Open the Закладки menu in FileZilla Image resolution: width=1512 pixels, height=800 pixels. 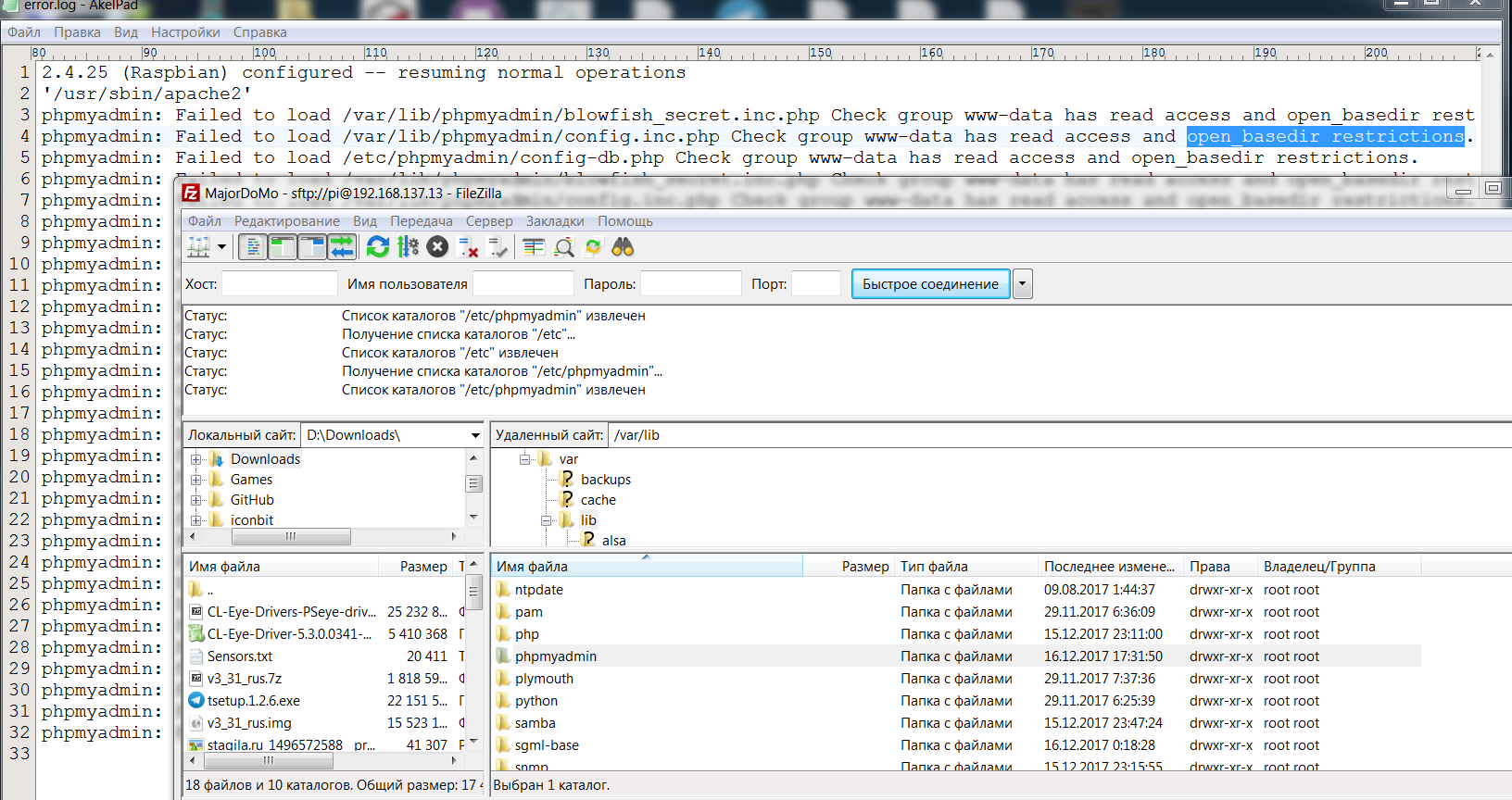point(554,221)
